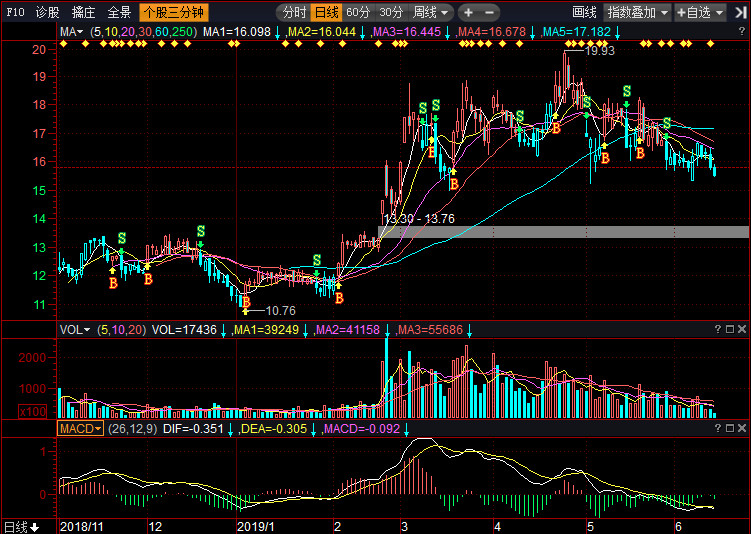Click help question mark on MACD panel

click(x=717, y=428)
